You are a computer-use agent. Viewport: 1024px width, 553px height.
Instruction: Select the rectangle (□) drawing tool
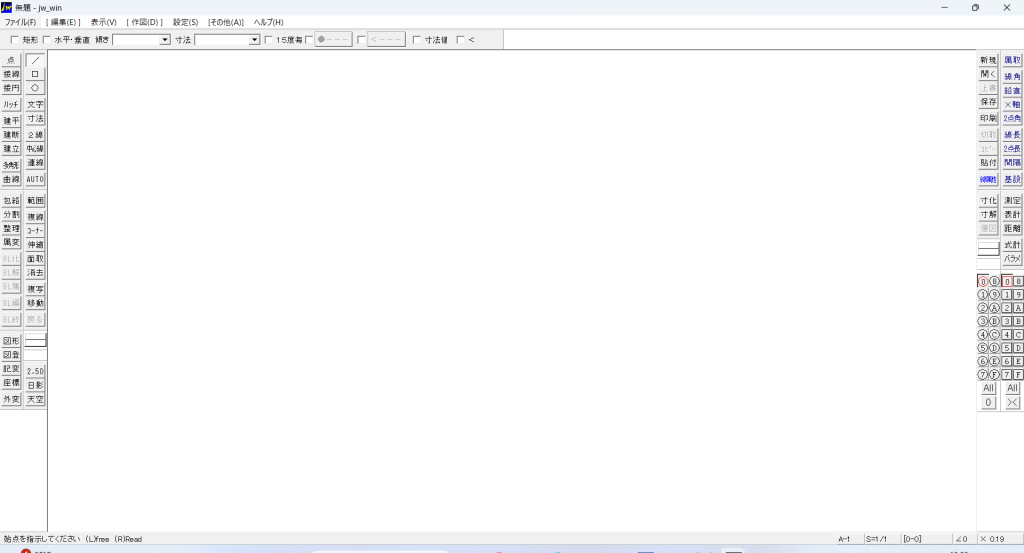[35, 74]
